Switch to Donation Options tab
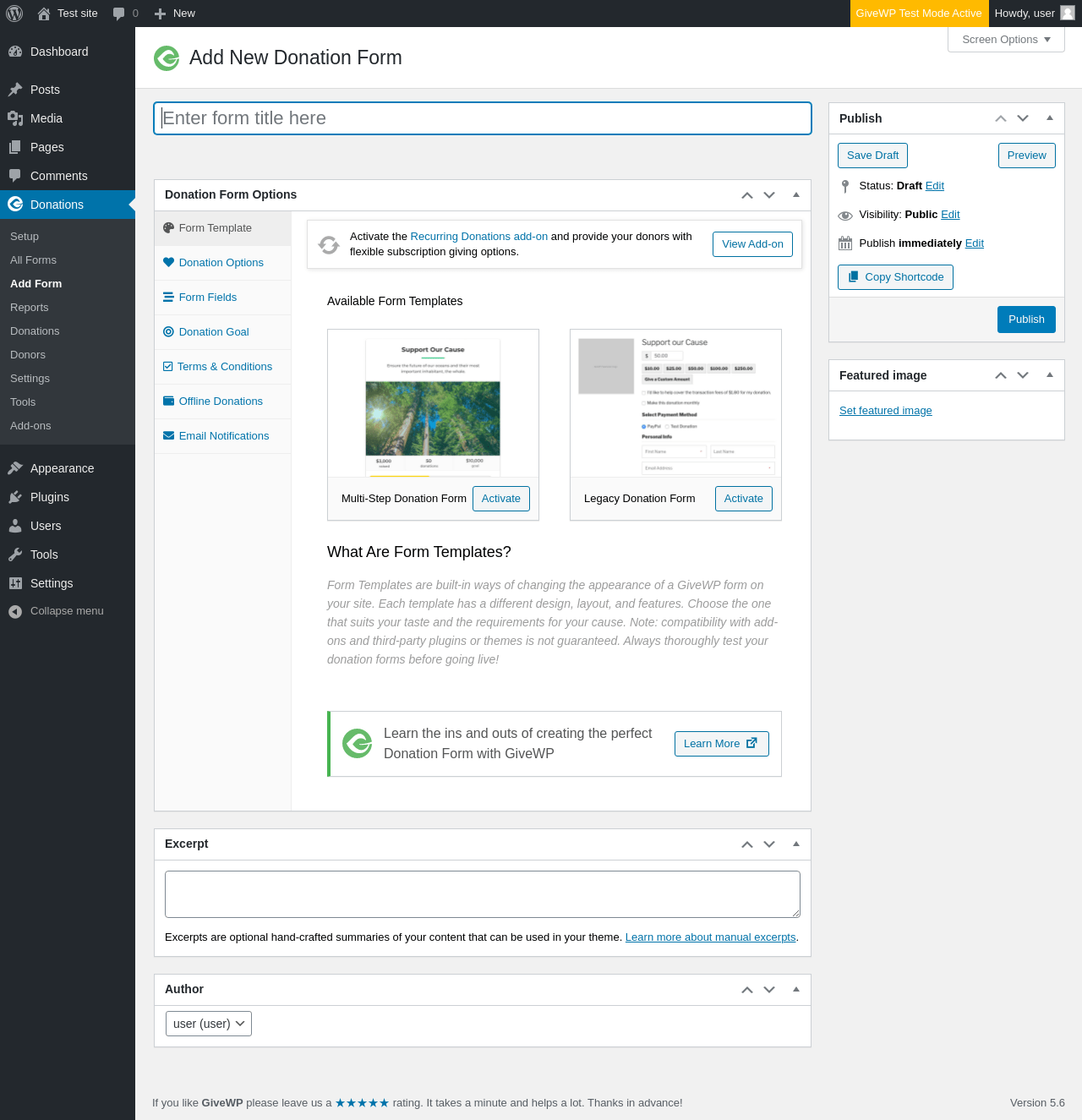 pyautogui.click(x=223, y=263)
